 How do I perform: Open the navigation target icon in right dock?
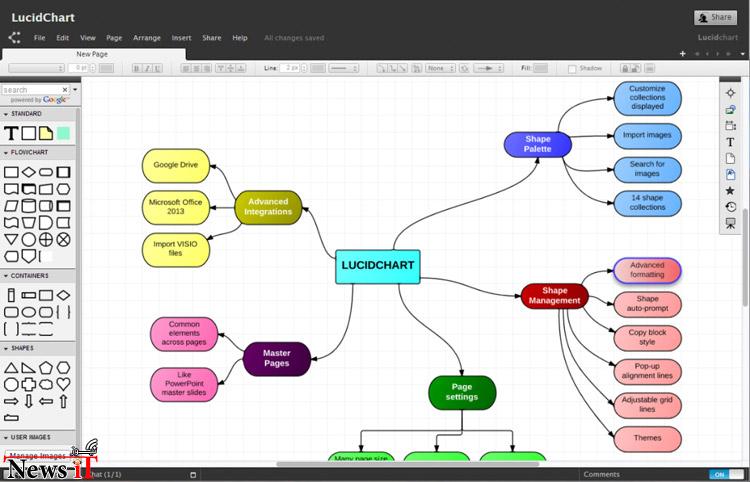730,93
